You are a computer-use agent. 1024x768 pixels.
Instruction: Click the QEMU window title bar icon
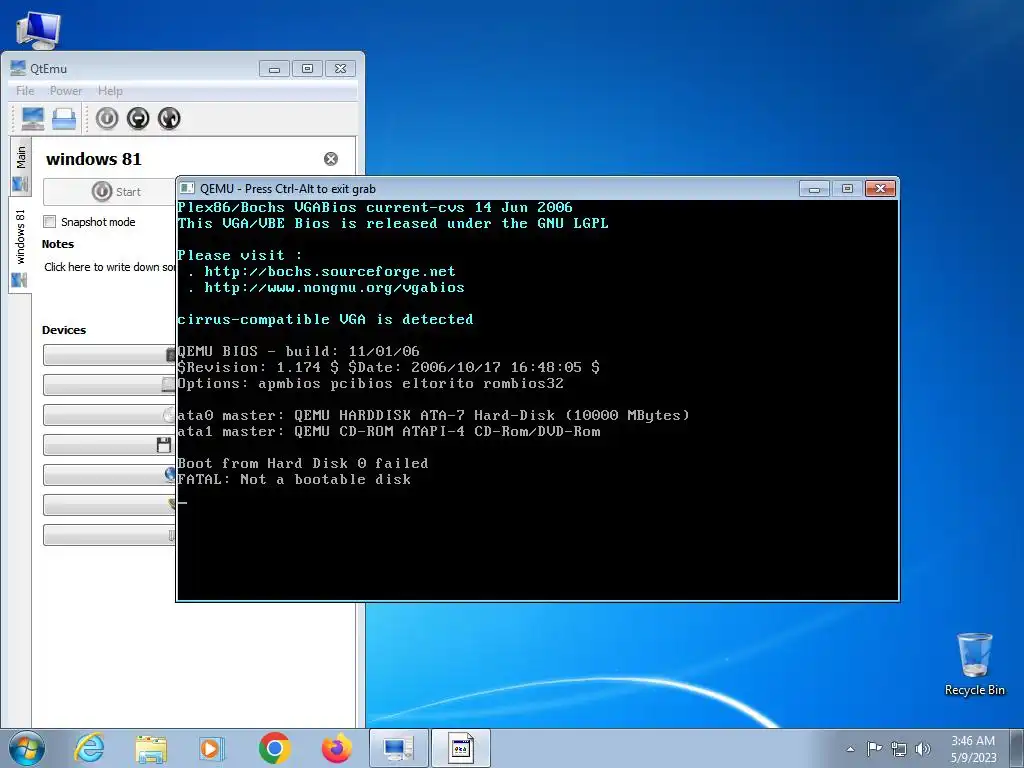point(187,188)
